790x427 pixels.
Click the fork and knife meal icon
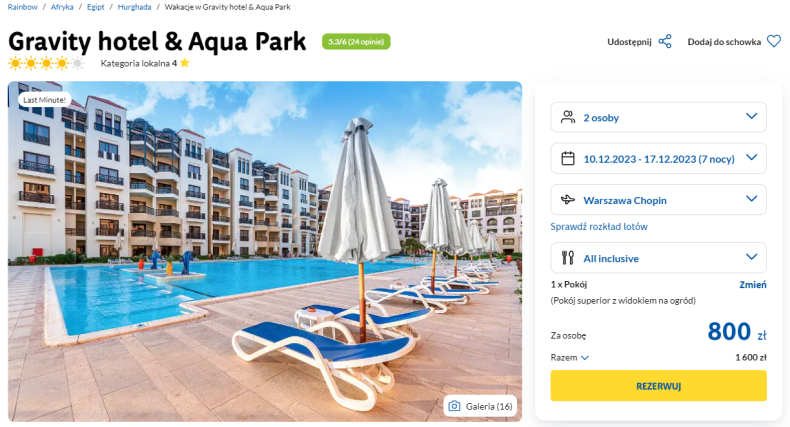(568, 258)
